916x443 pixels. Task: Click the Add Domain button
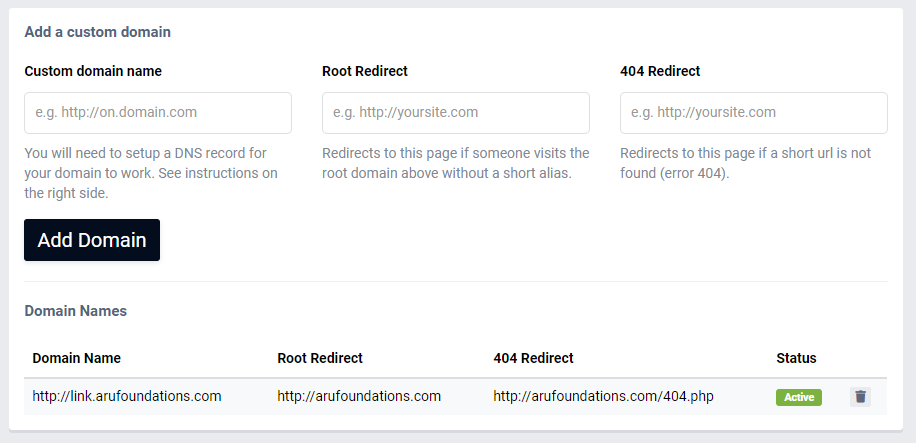(92, 240)
